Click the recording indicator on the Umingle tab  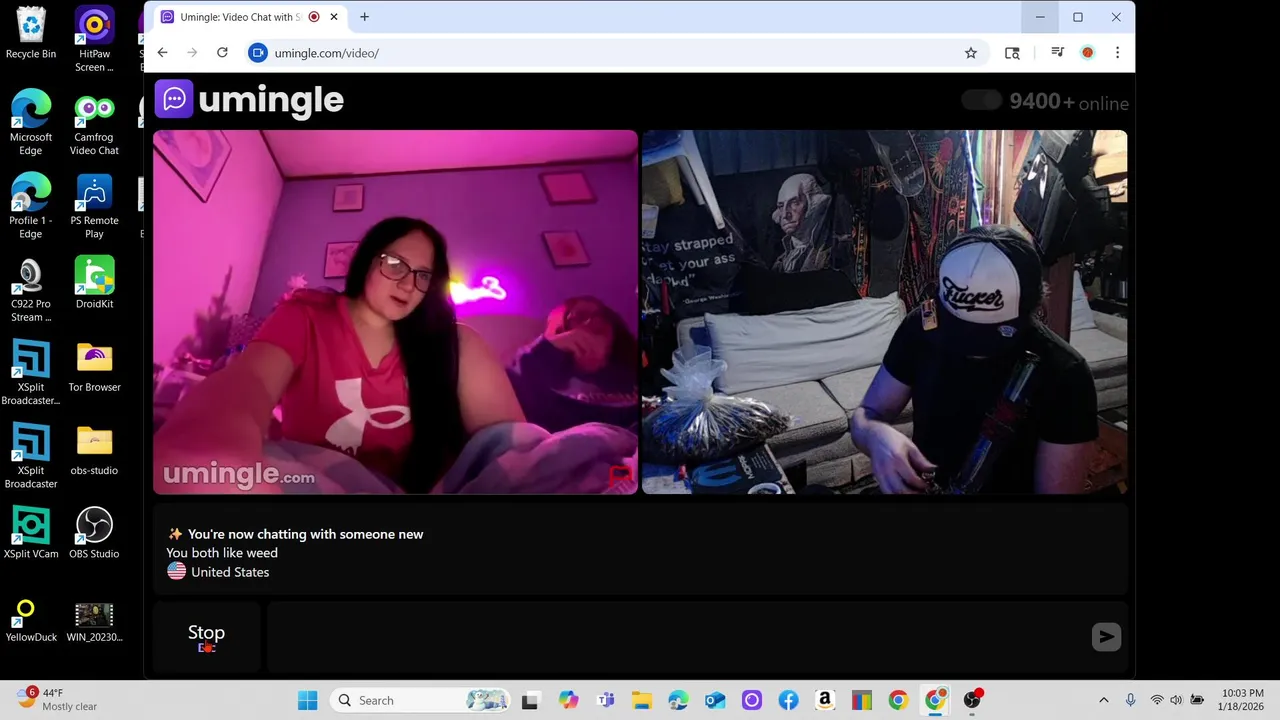[314, 17]
